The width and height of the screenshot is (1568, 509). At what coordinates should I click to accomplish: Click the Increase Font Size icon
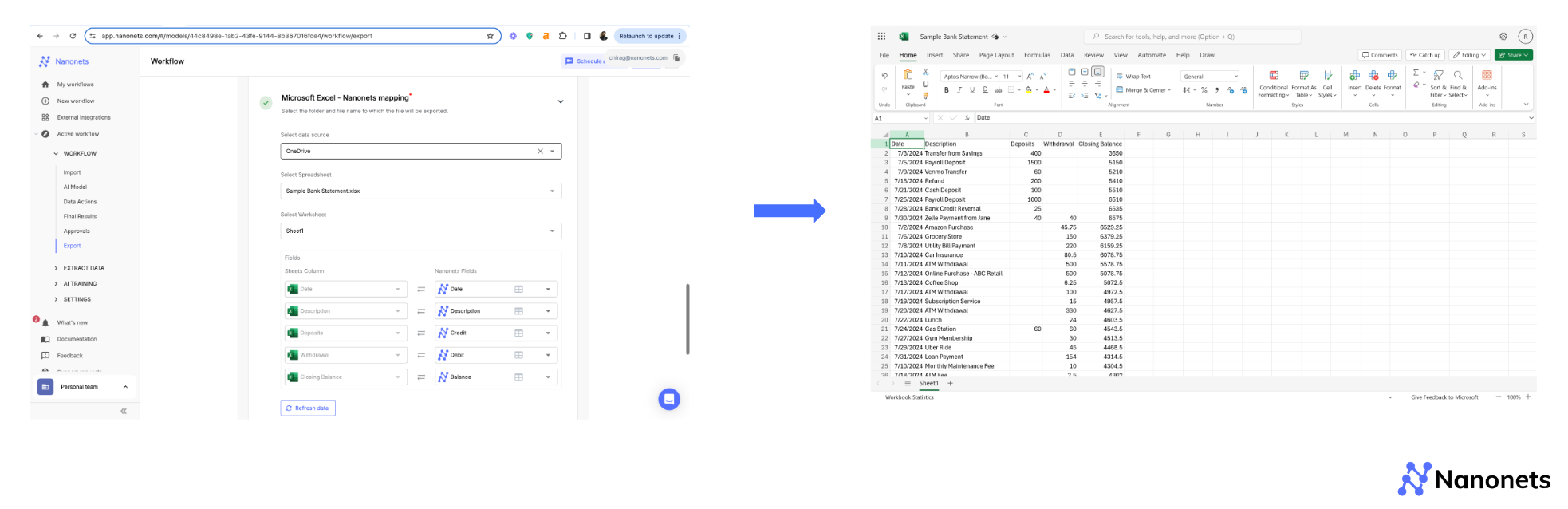(x=1030, y=77)
